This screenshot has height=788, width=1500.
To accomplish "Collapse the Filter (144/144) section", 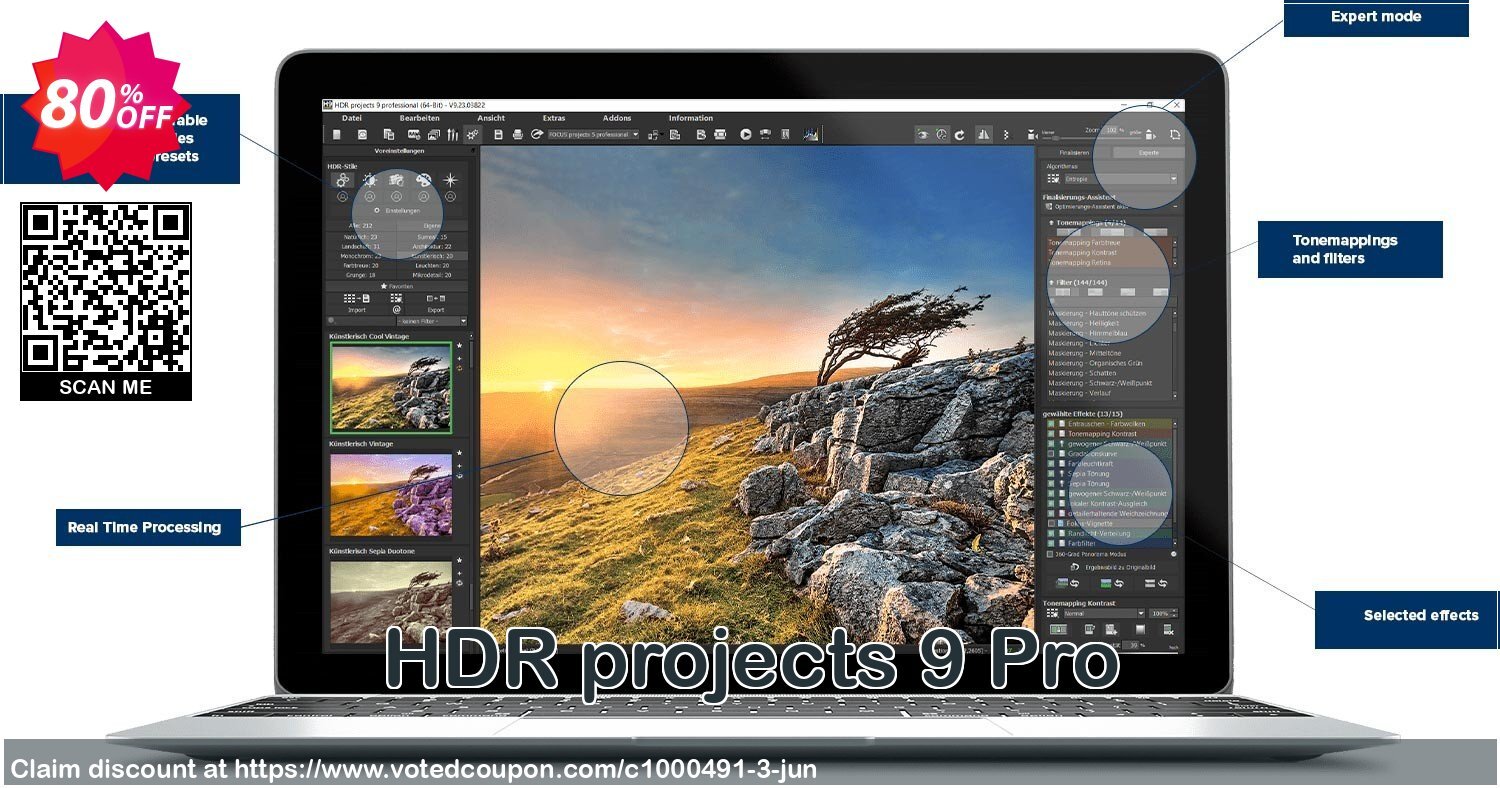I will click(x=1051, y=283).
